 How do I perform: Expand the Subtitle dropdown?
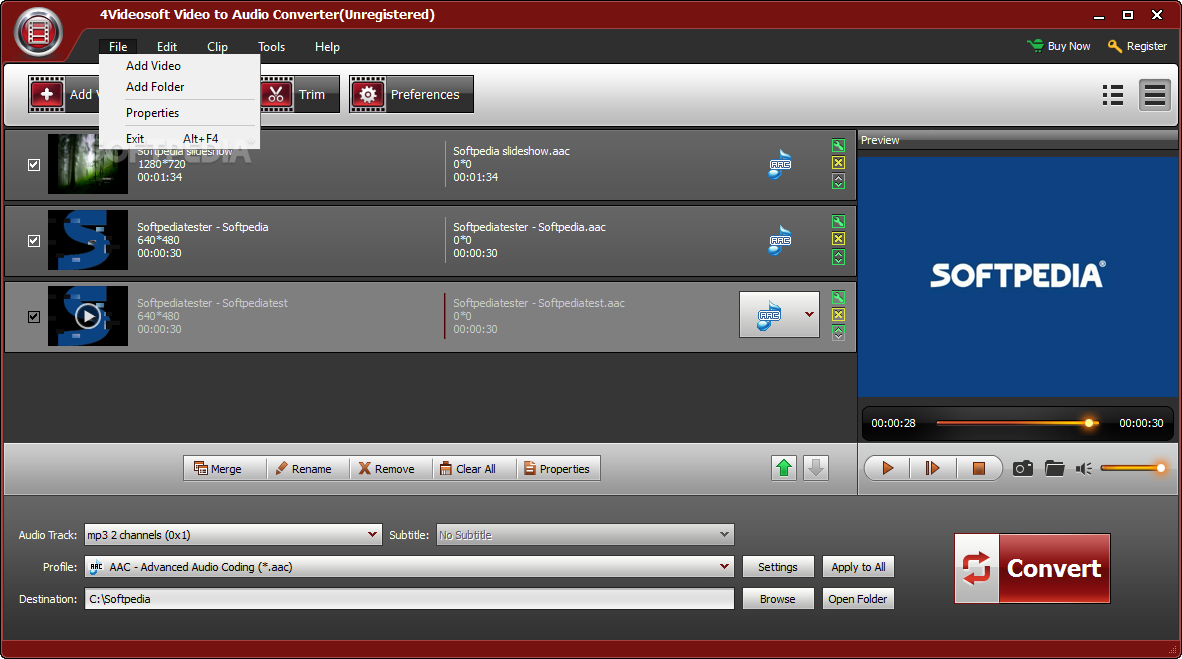[x=724, y=535]
